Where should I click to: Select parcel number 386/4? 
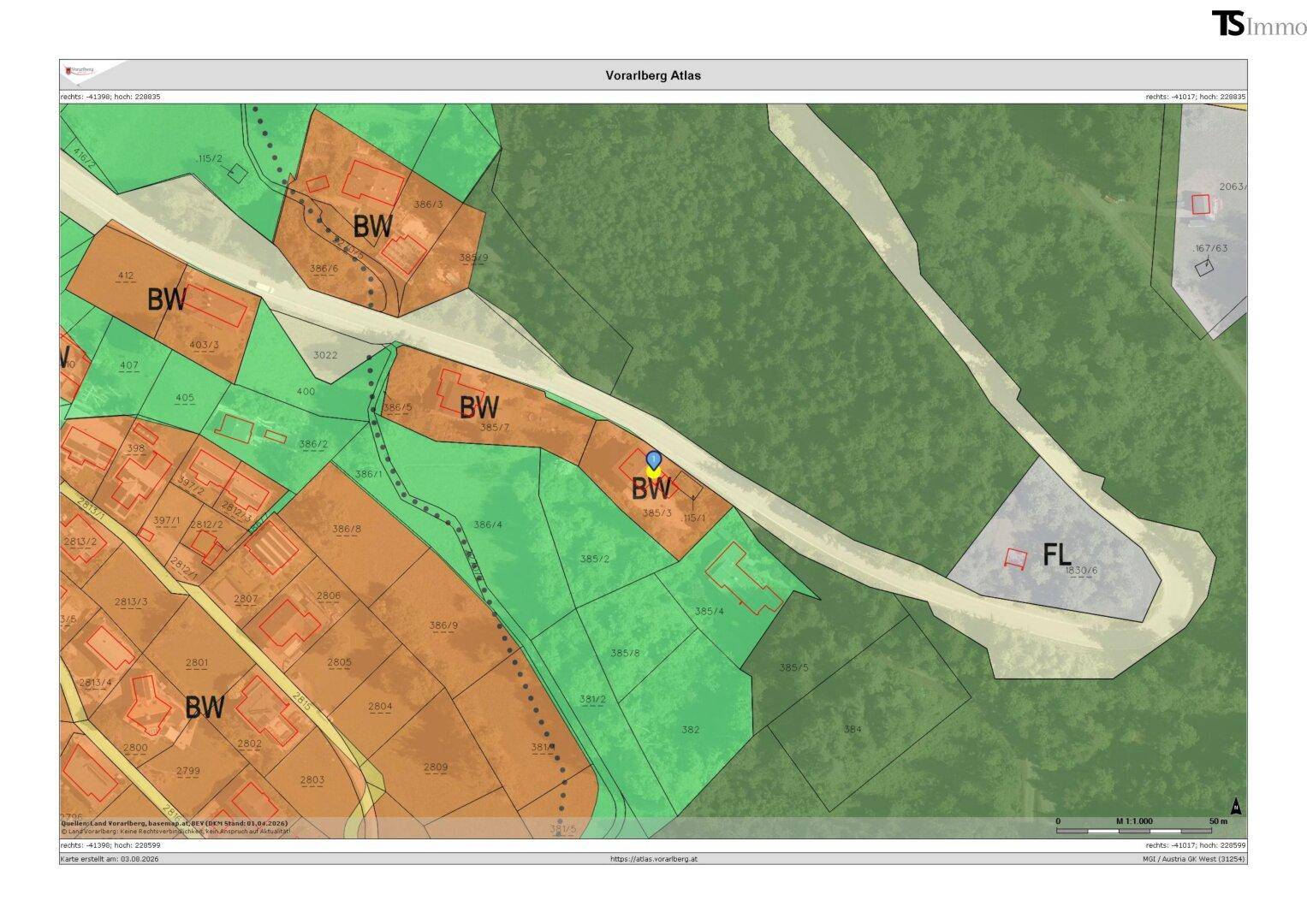[488, 524]
